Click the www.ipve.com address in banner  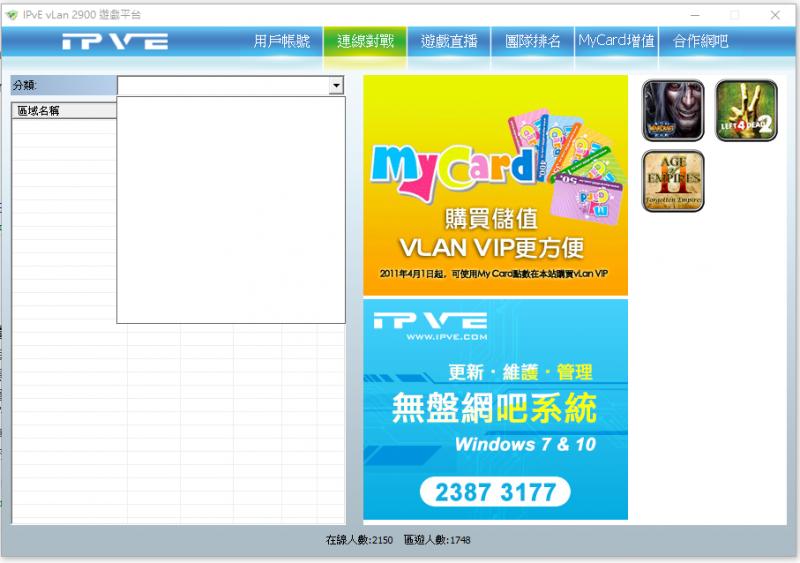coord(446,337)
